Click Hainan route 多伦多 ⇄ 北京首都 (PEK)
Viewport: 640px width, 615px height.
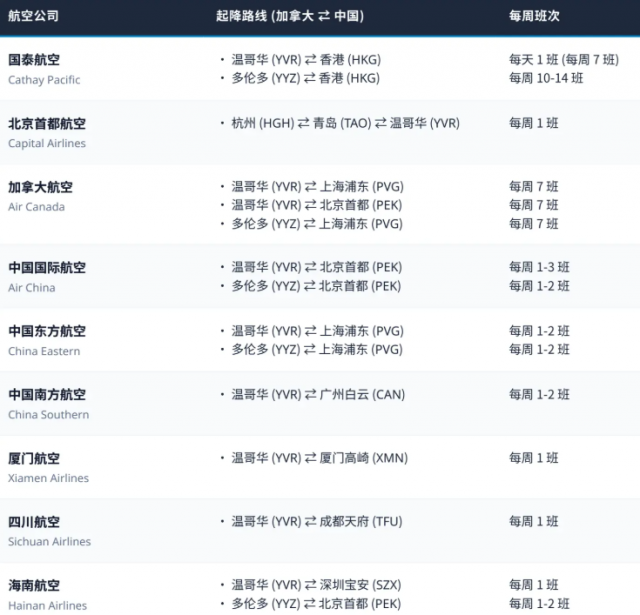316,604
